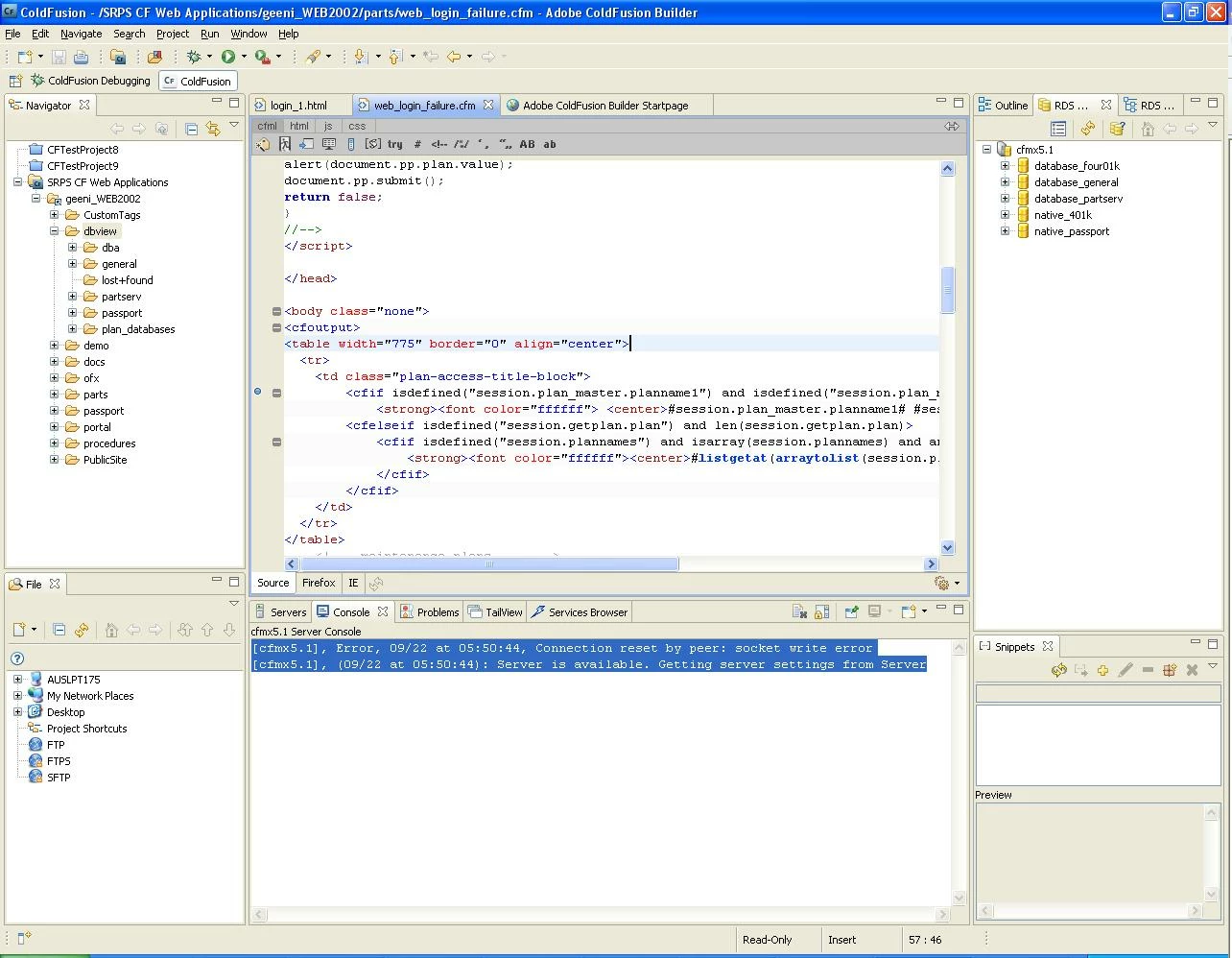Image resolution: width=1232 pixels, height=958 pixels.
Task: Open the Window menu
Action: pyautogui.click(x=249, y=34)
